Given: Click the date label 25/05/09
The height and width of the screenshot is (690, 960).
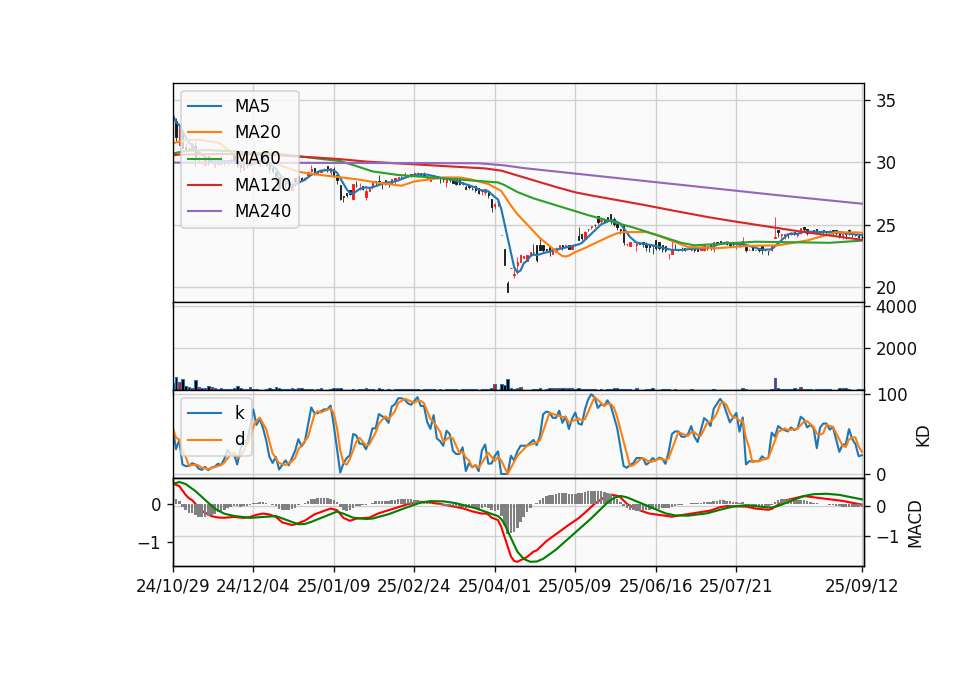Looking at the screenshot, I should pyautogui.click(x=575, y=586).
